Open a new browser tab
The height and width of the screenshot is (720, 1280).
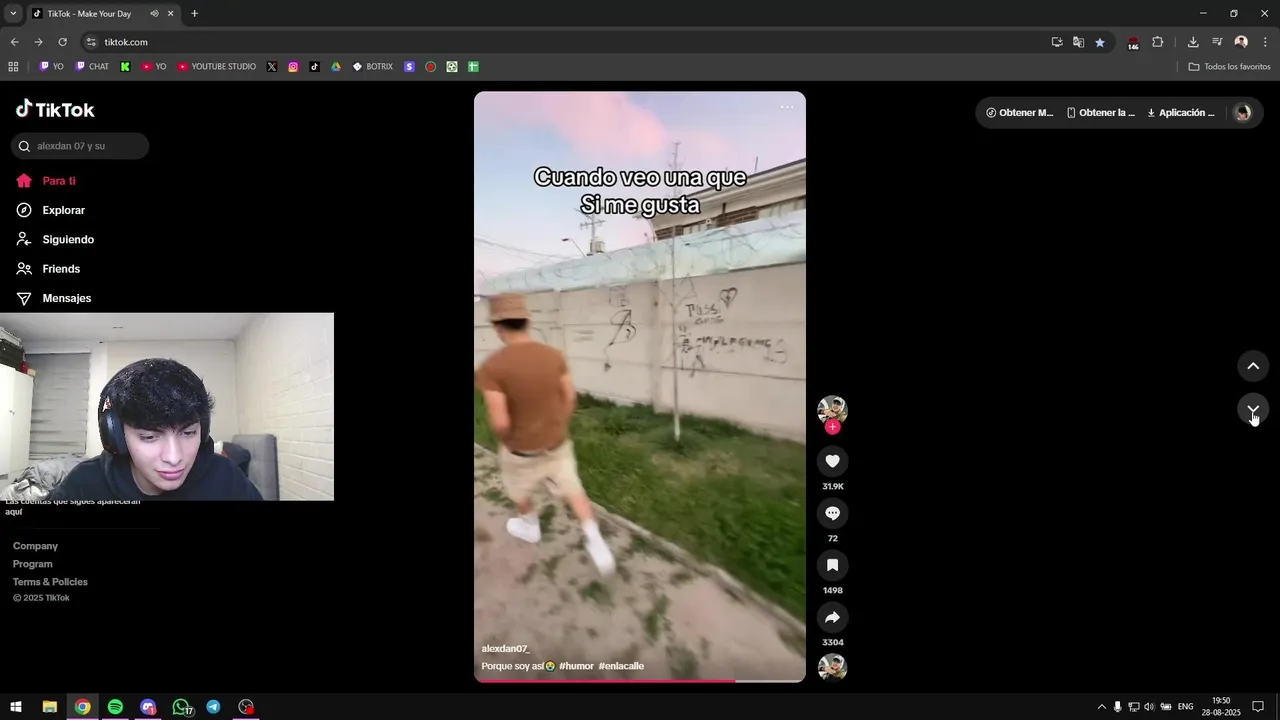194,14
